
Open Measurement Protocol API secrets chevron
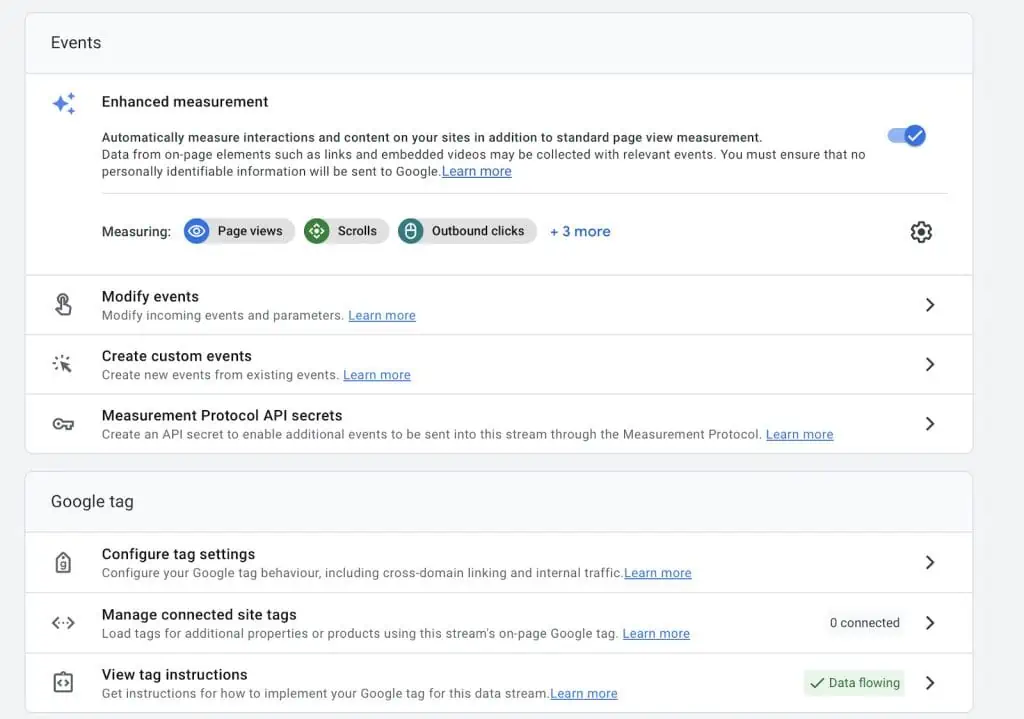coord(930,424)
